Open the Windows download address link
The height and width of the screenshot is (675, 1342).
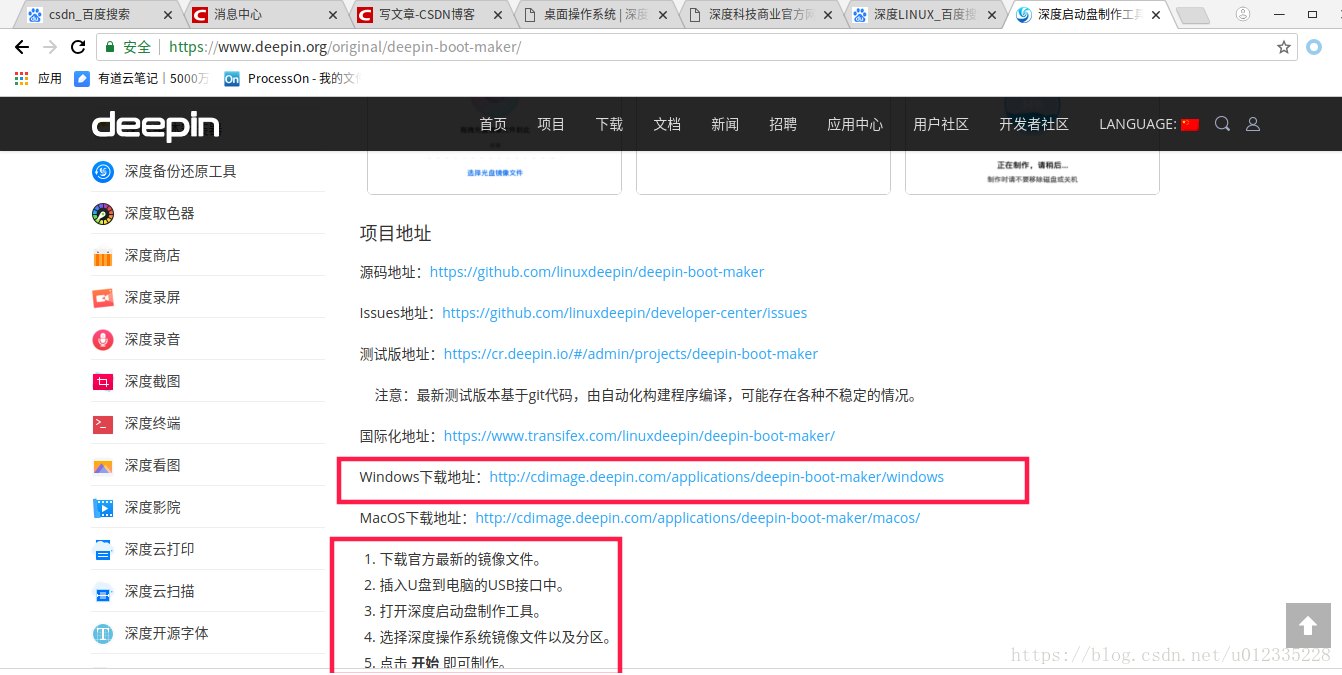click(717, 477)
